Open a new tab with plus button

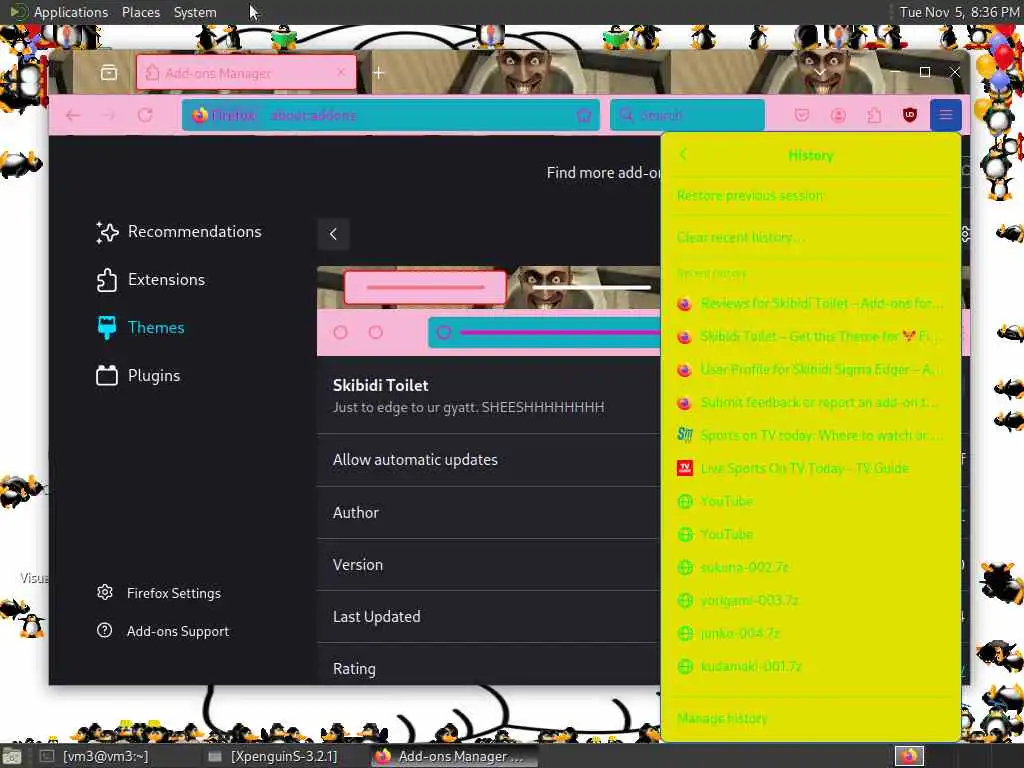[379, 72]
